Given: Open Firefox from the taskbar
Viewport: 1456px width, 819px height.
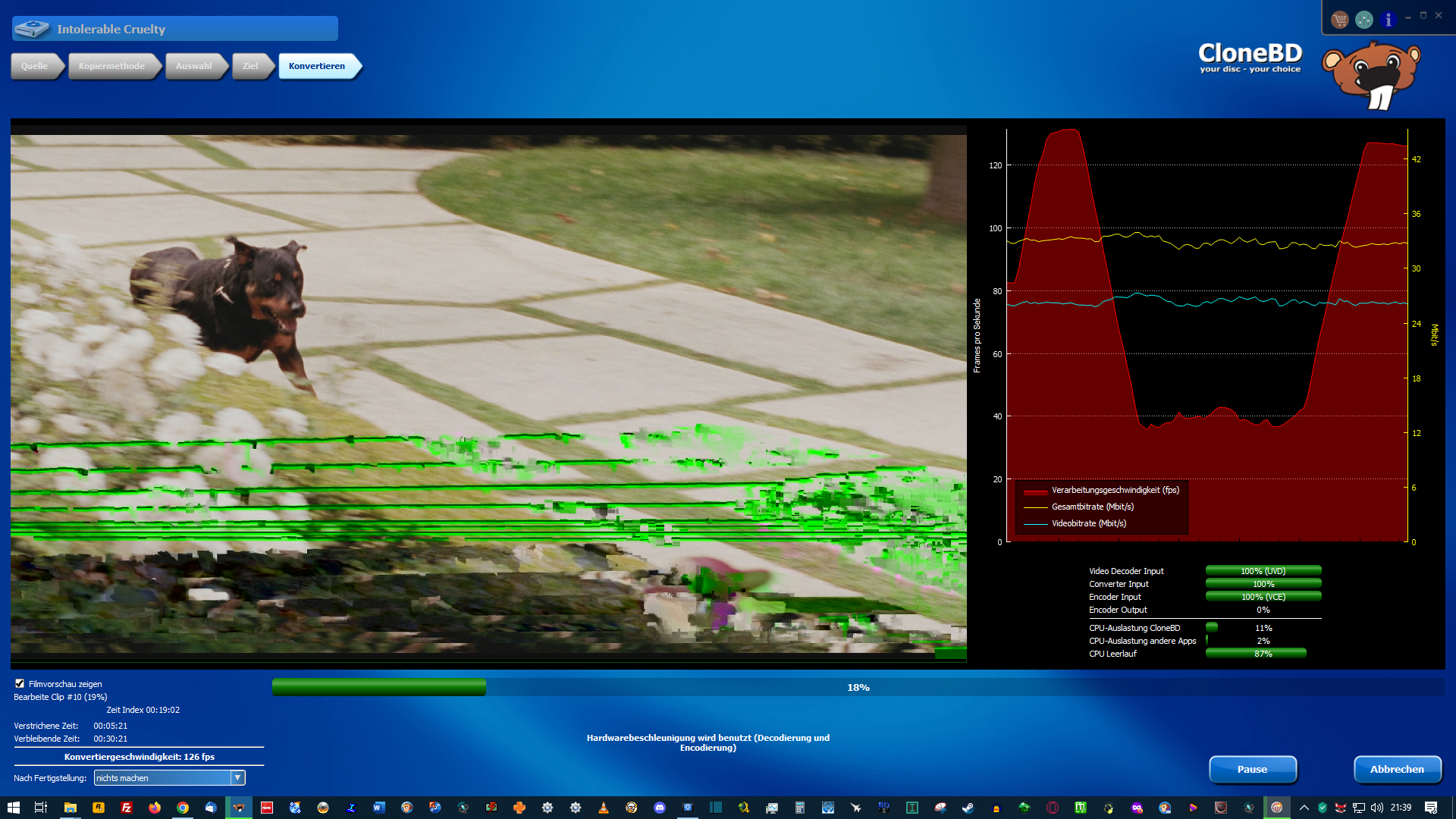Looking at the screenshot, I should coord(155,808).
